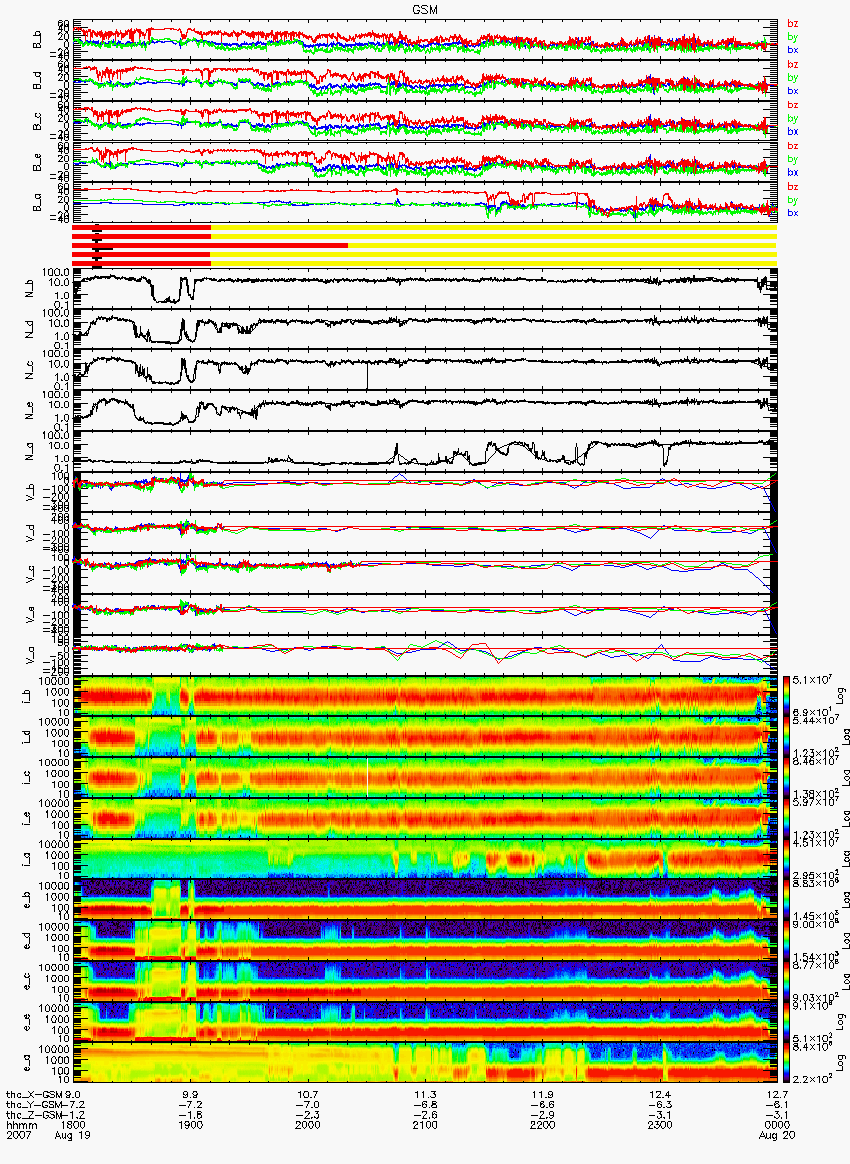Select the Y-GSM value -7.0

pos(308,1105)
